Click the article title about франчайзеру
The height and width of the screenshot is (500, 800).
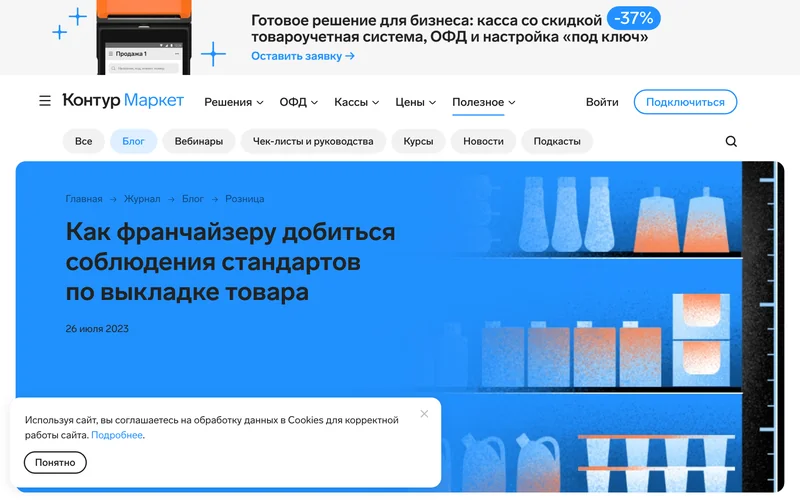pos(230,262)
